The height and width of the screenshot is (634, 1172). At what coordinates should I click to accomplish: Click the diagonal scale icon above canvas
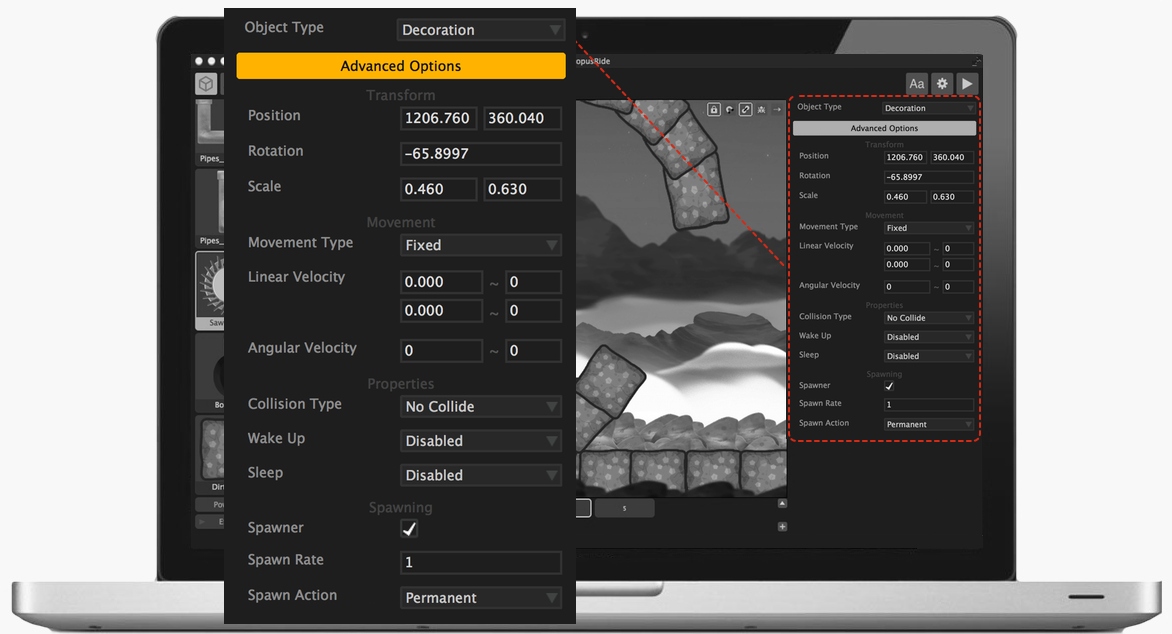745,109
